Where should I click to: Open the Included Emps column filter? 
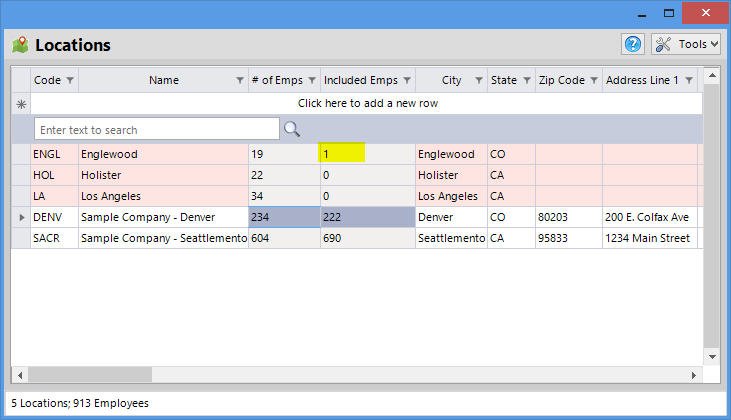tap(407, 80)
